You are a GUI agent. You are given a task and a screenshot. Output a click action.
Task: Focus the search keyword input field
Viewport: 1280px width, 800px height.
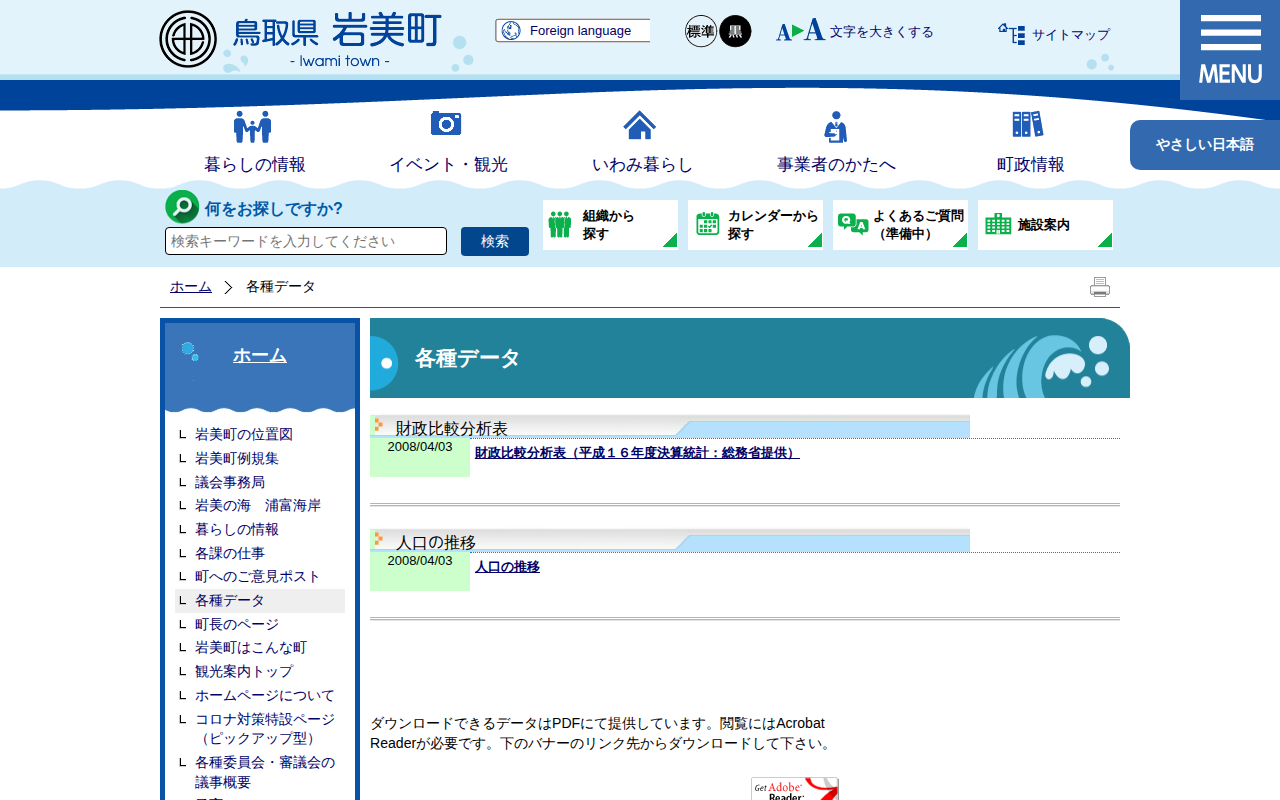(306, 241)
